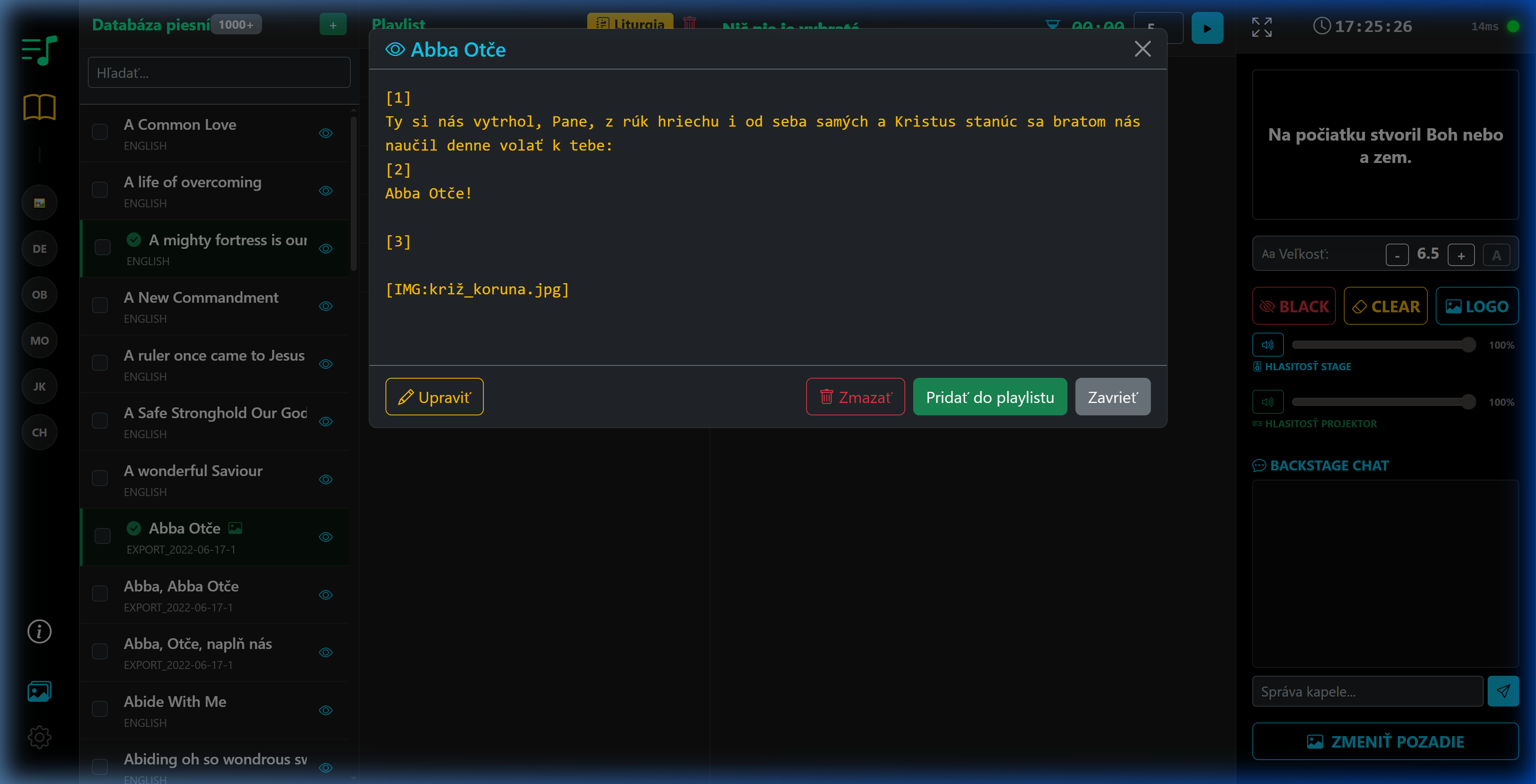This screenshot has width=1536, height=784.
Task: Select the DE language filter
Action: point(40,248)
